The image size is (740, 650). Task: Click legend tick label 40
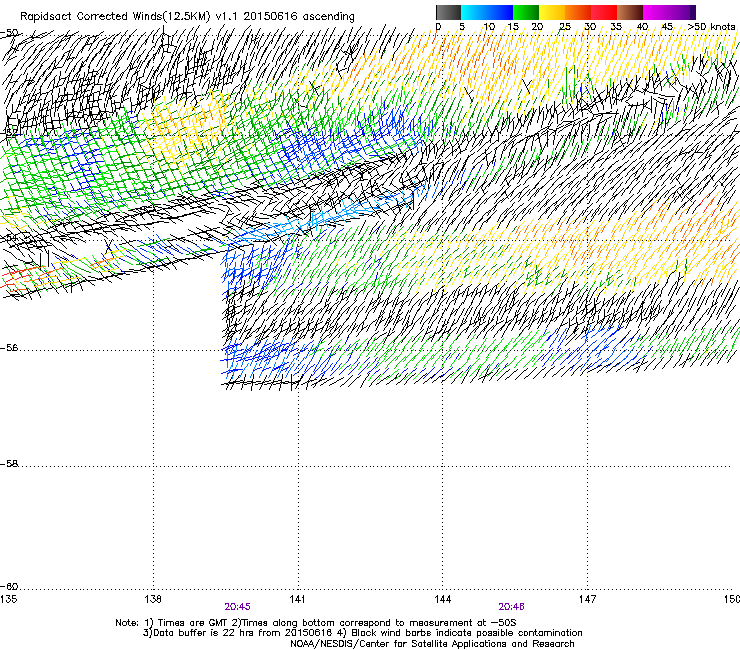(x=642, y=27)
